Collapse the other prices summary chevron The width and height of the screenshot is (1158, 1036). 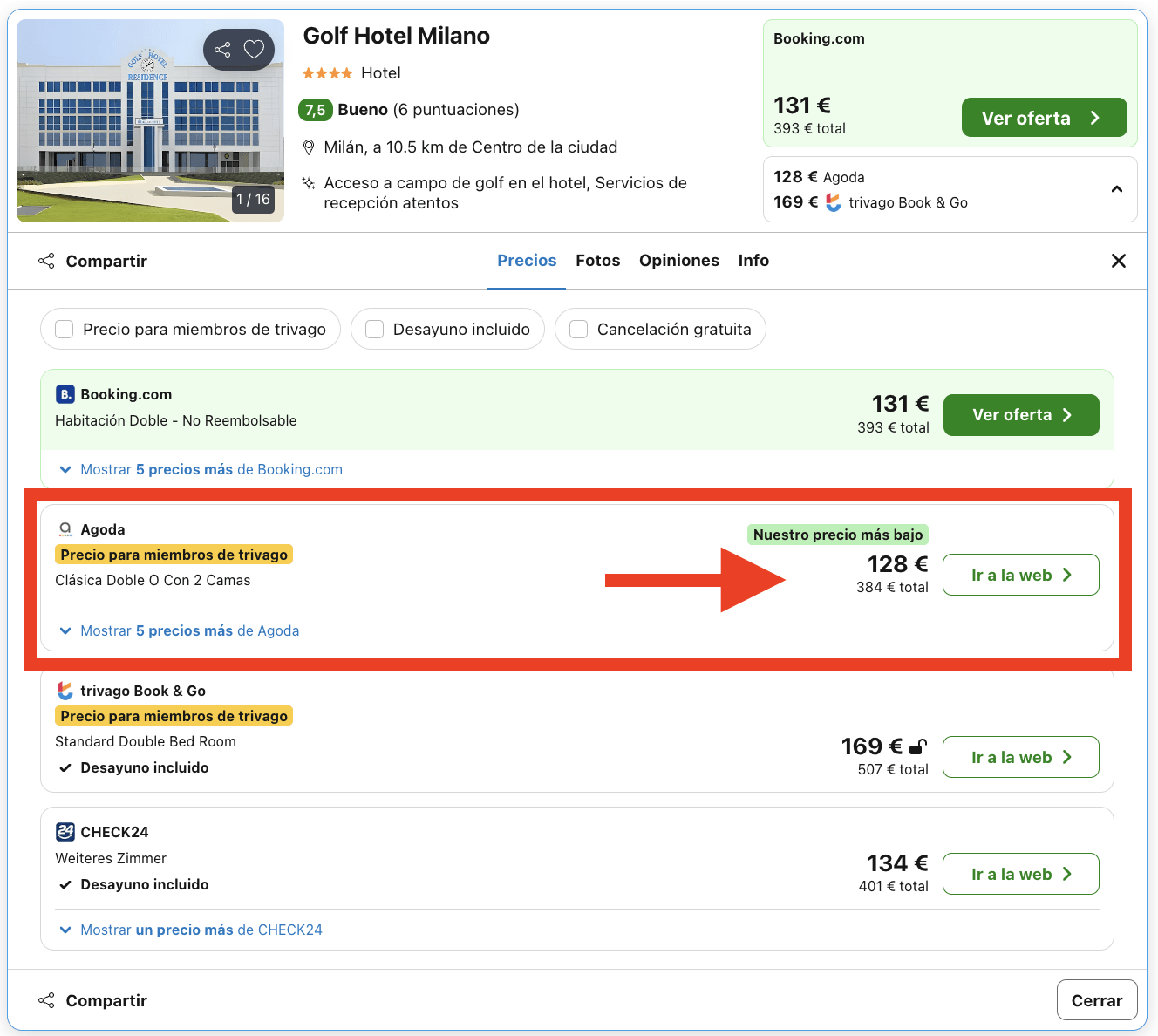[x=1117, y=189]
